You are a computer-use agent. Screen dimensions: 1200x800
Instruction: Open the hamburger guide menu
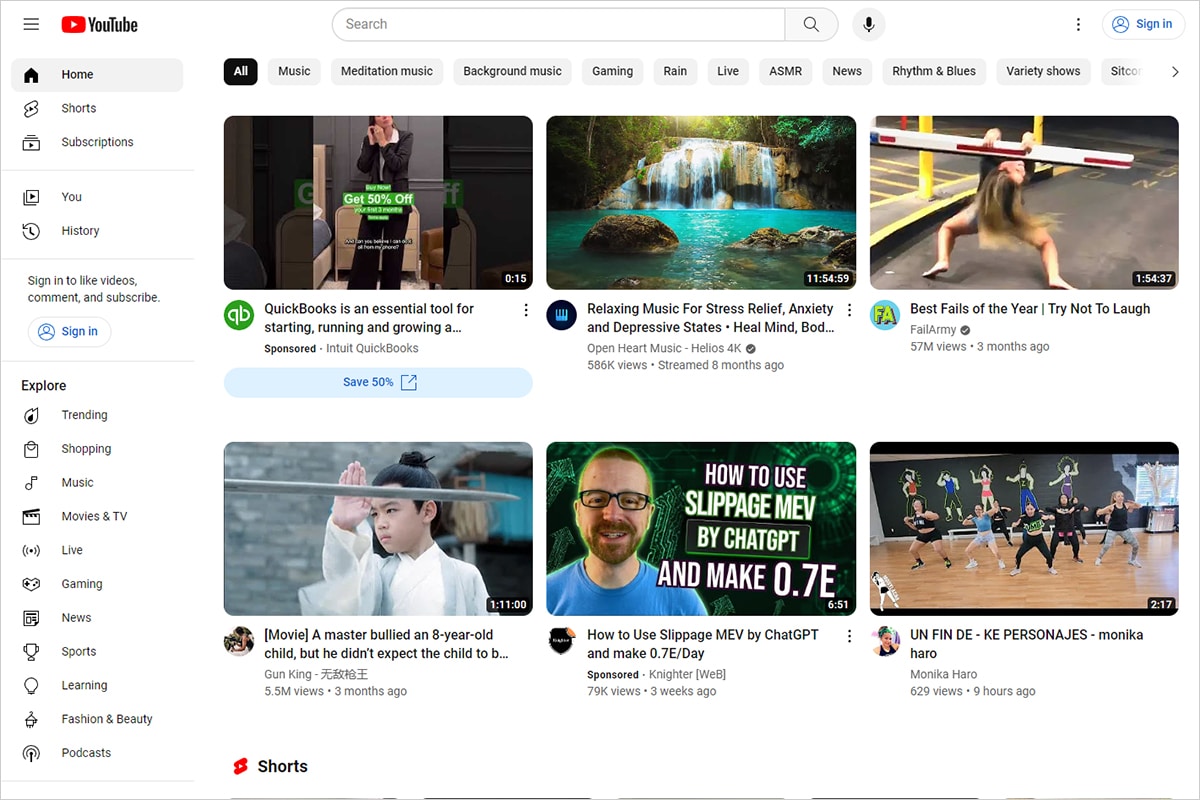pos(31,24)
